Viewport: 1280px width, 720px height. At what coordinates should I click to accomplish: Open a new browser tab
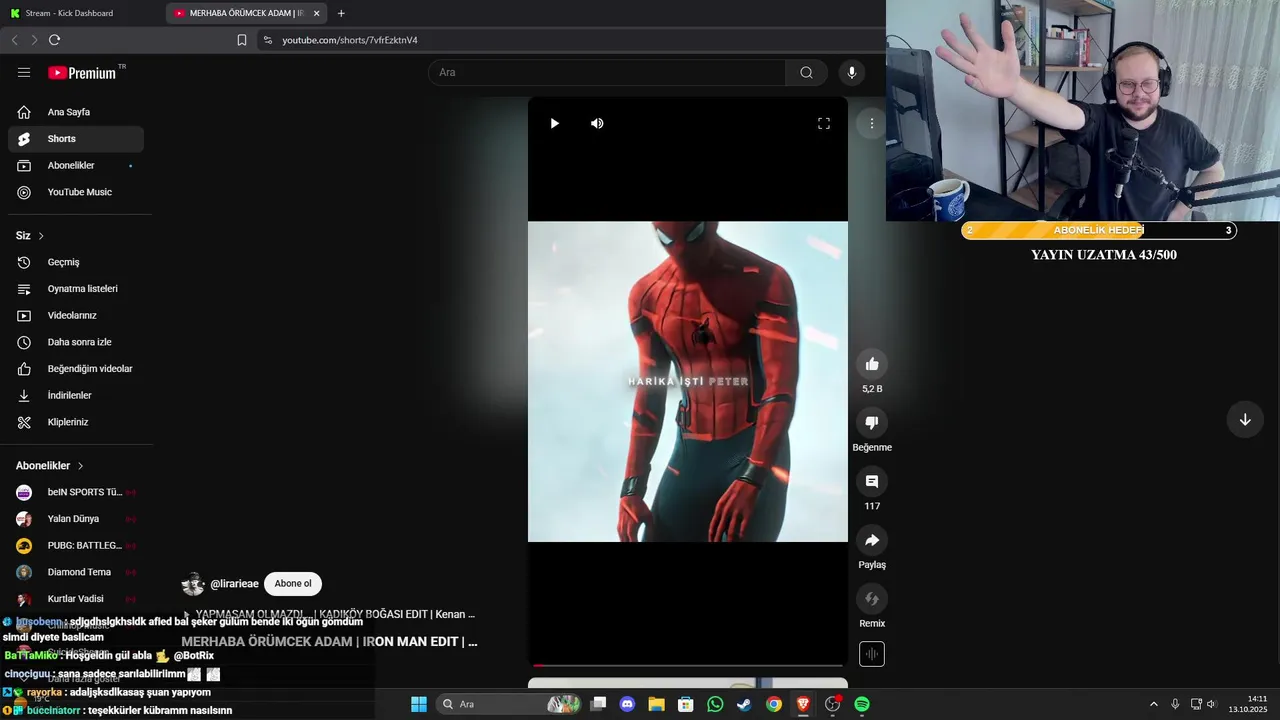pyautogui.click(x=341, y=13)
